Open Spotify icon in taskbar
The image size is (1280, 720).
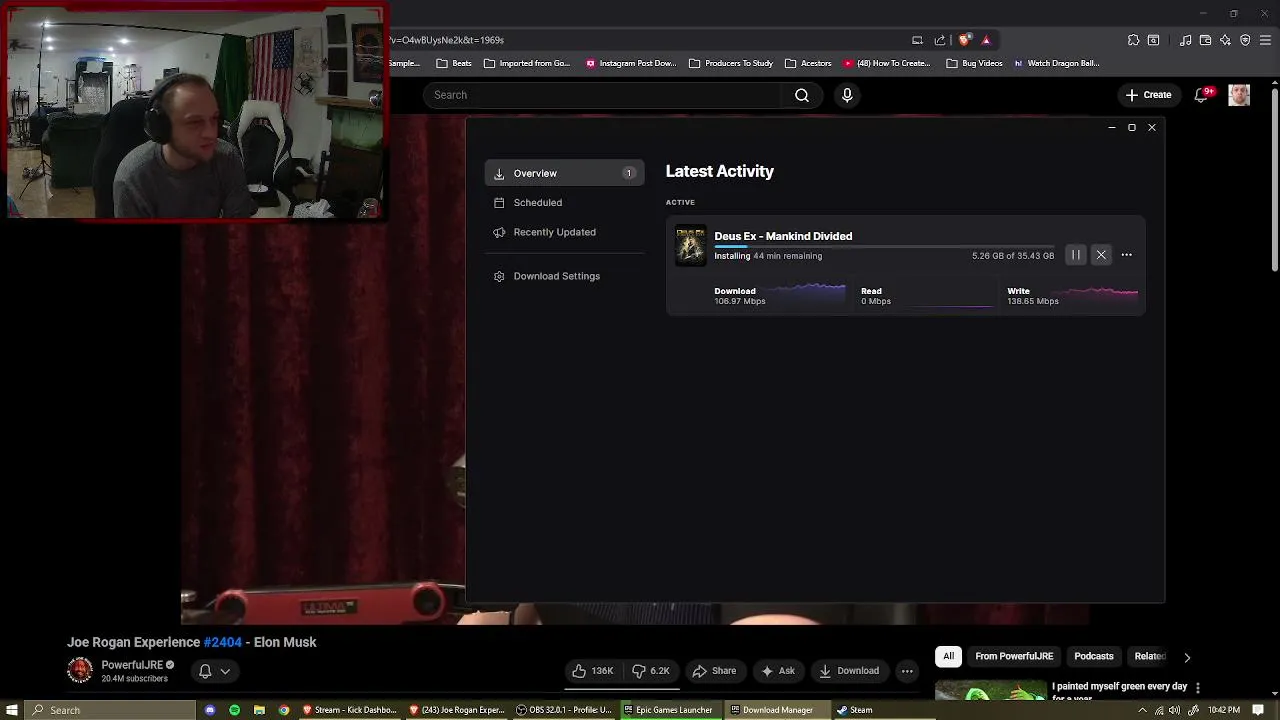234,710
